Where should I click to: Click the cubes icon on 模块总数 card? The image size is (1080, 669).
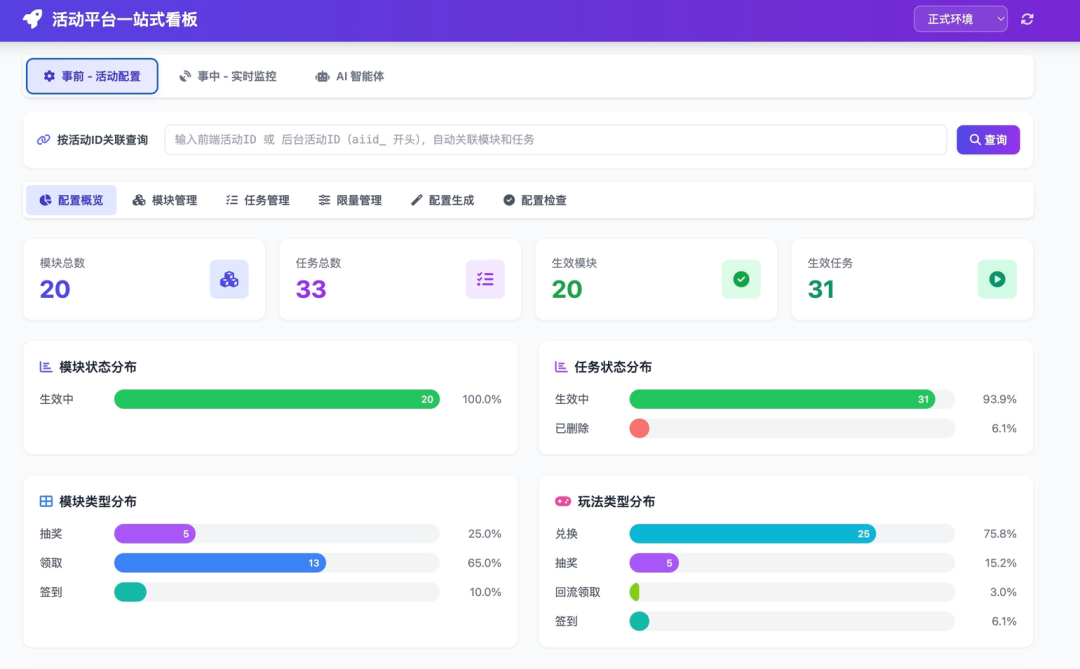click(x=229, y=279)
